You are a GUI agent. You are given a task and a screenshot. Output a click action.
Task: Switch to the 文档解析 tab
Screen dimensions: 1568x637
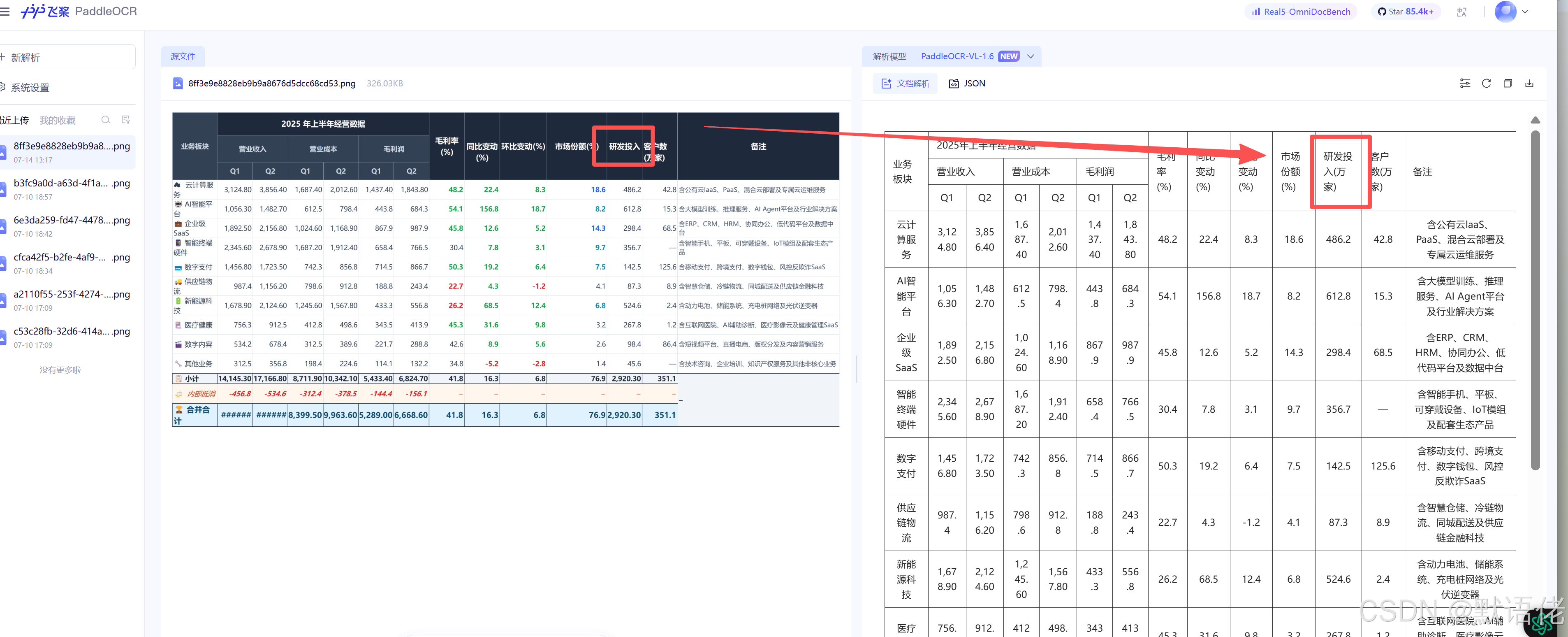[905, 84]
